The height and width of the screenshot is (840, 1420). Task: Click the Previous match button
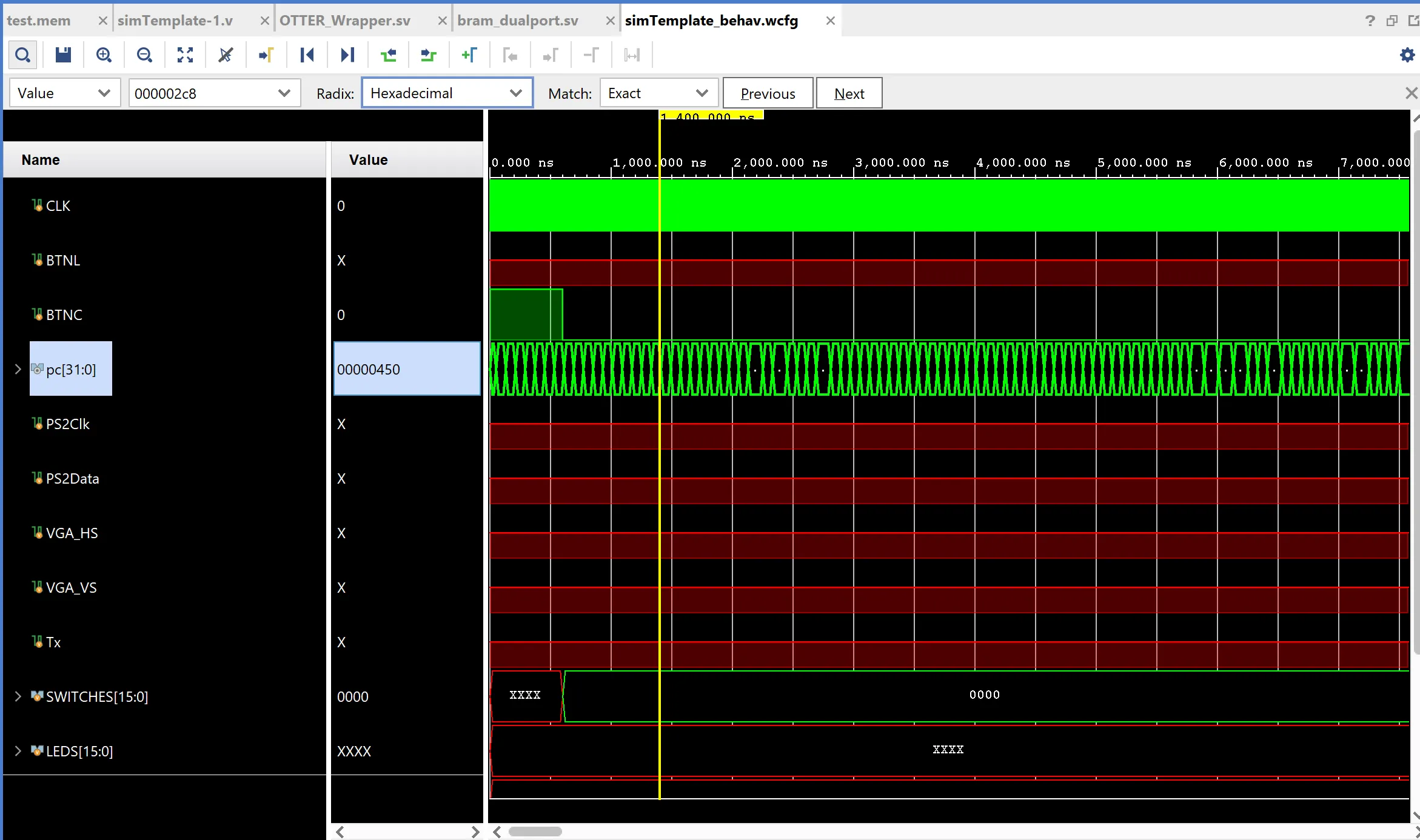[x=768, y=93]
